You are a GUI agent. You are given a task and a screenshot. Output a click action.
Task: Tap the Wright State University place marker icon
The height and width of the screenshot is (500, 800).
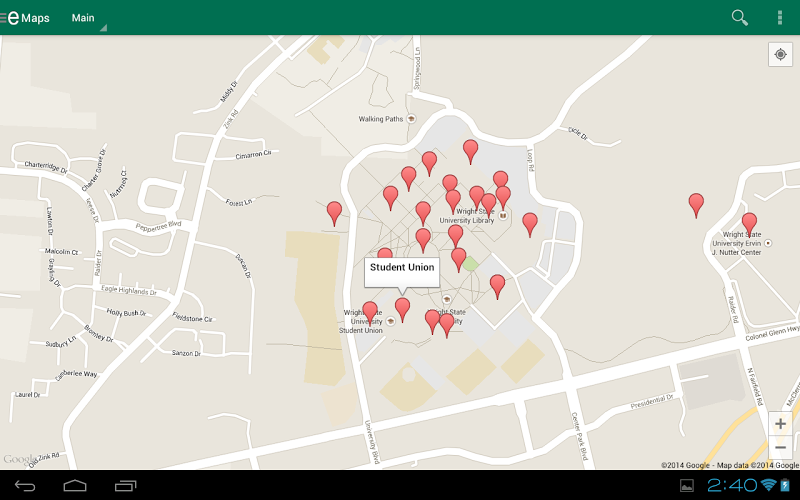[447, 299]
